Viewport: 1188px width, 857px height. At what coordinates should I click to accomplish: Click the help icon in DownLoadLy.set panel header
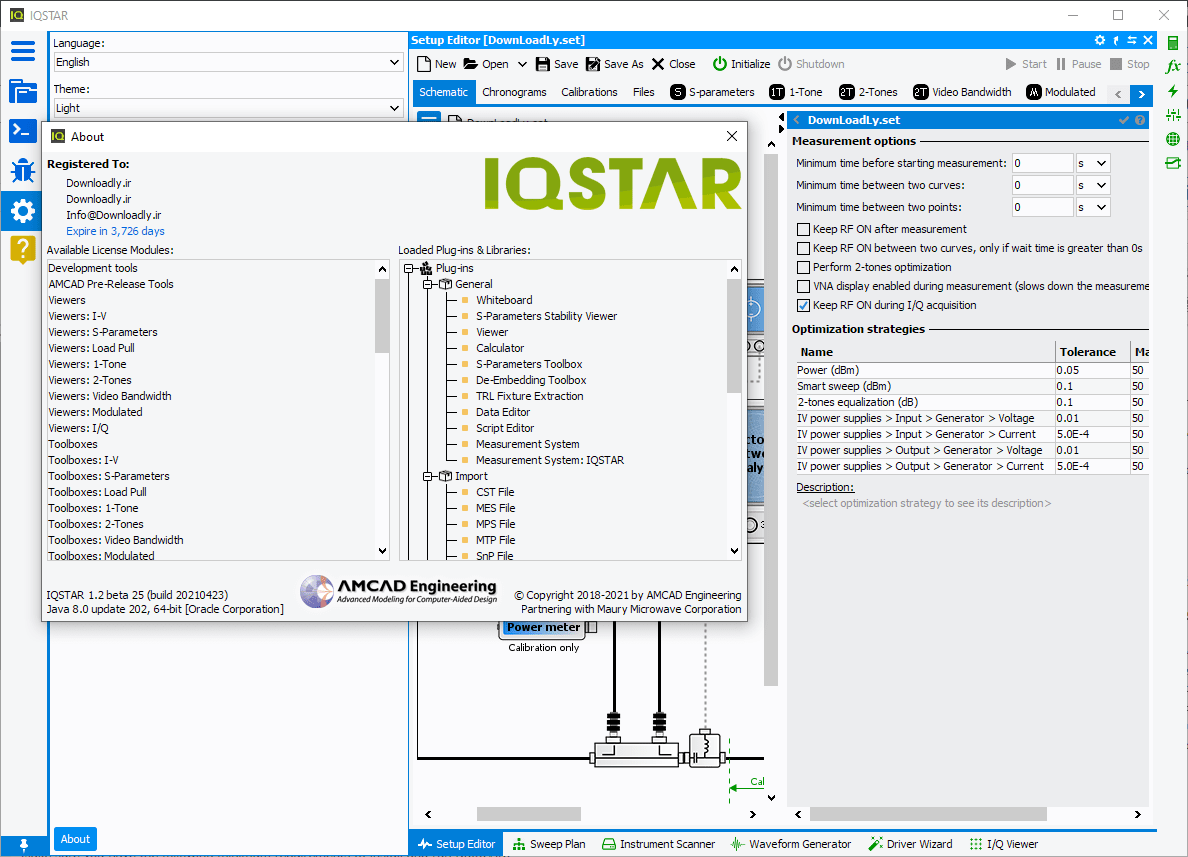pyautogui.click(x=1140, y=120)
